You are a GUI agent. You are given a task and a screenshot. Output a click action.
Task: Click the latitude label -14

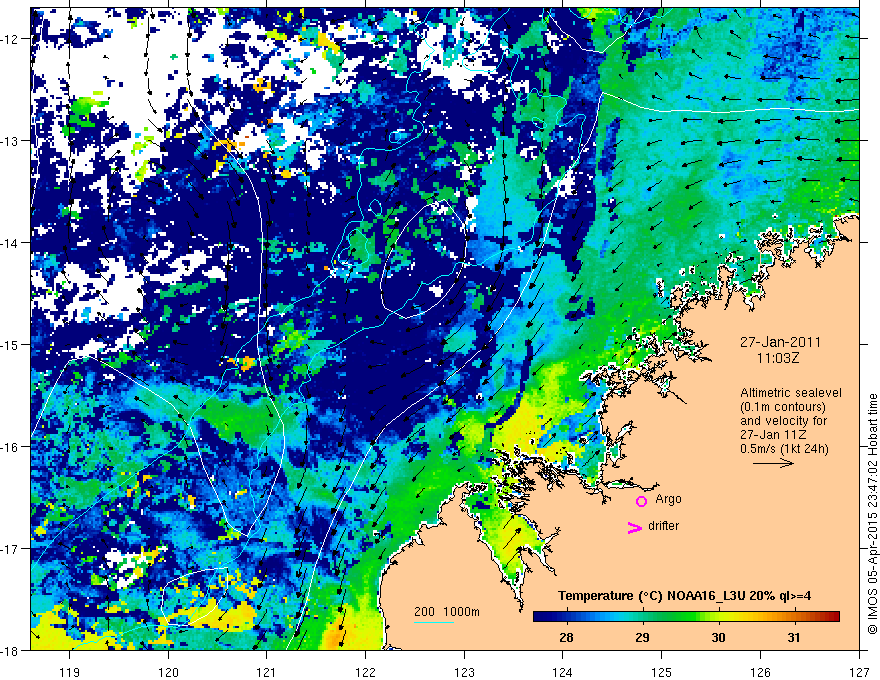[x=11, y=243]
